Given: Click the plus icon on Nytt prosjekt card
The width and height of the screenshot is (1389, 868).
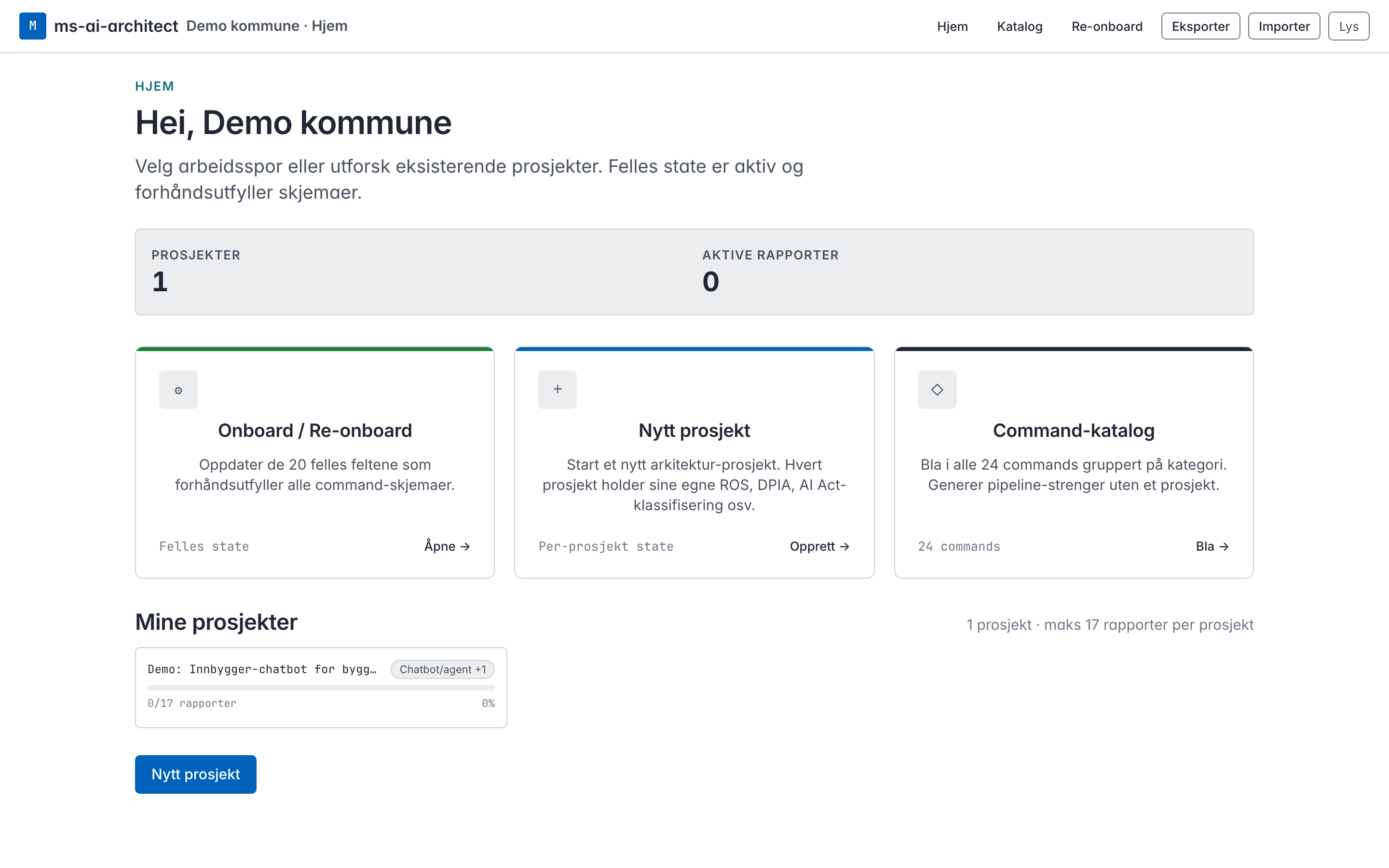Looking at the screenshot, I should pos(558,389).
